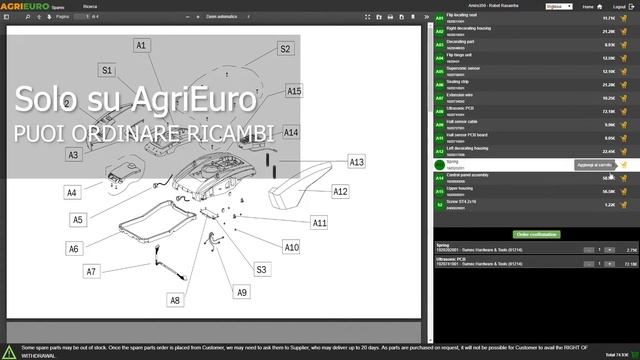The height and width of the screenshot is (360, 640).
Task: Open file icon in viewer toolbar
Action: (x=379, y=17)
